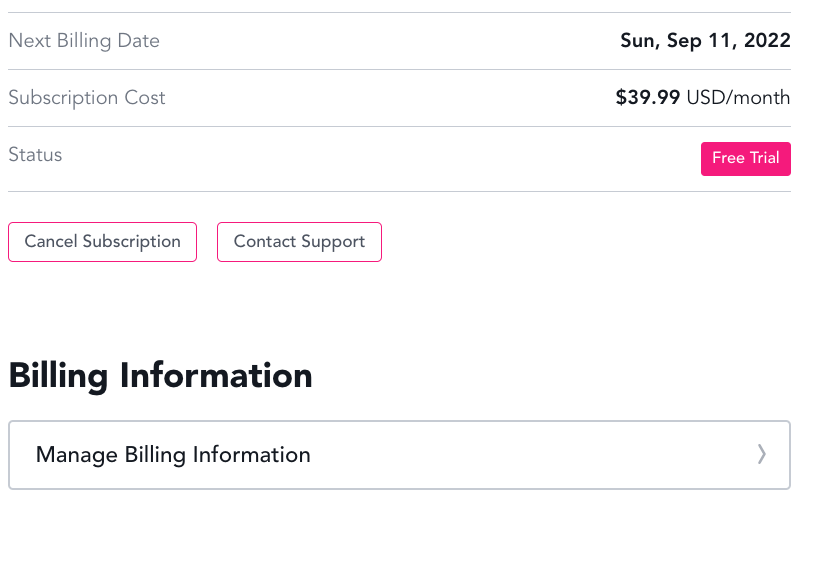Click the Billing Information heading
The image size is (831, 570).
click(160, 376)
